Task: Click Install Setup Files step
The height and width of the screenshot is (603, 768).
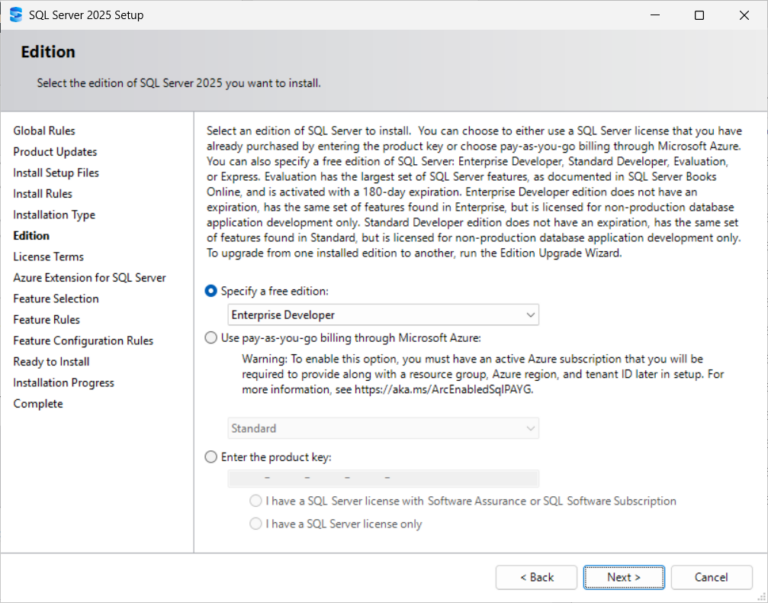Action: 56,173
